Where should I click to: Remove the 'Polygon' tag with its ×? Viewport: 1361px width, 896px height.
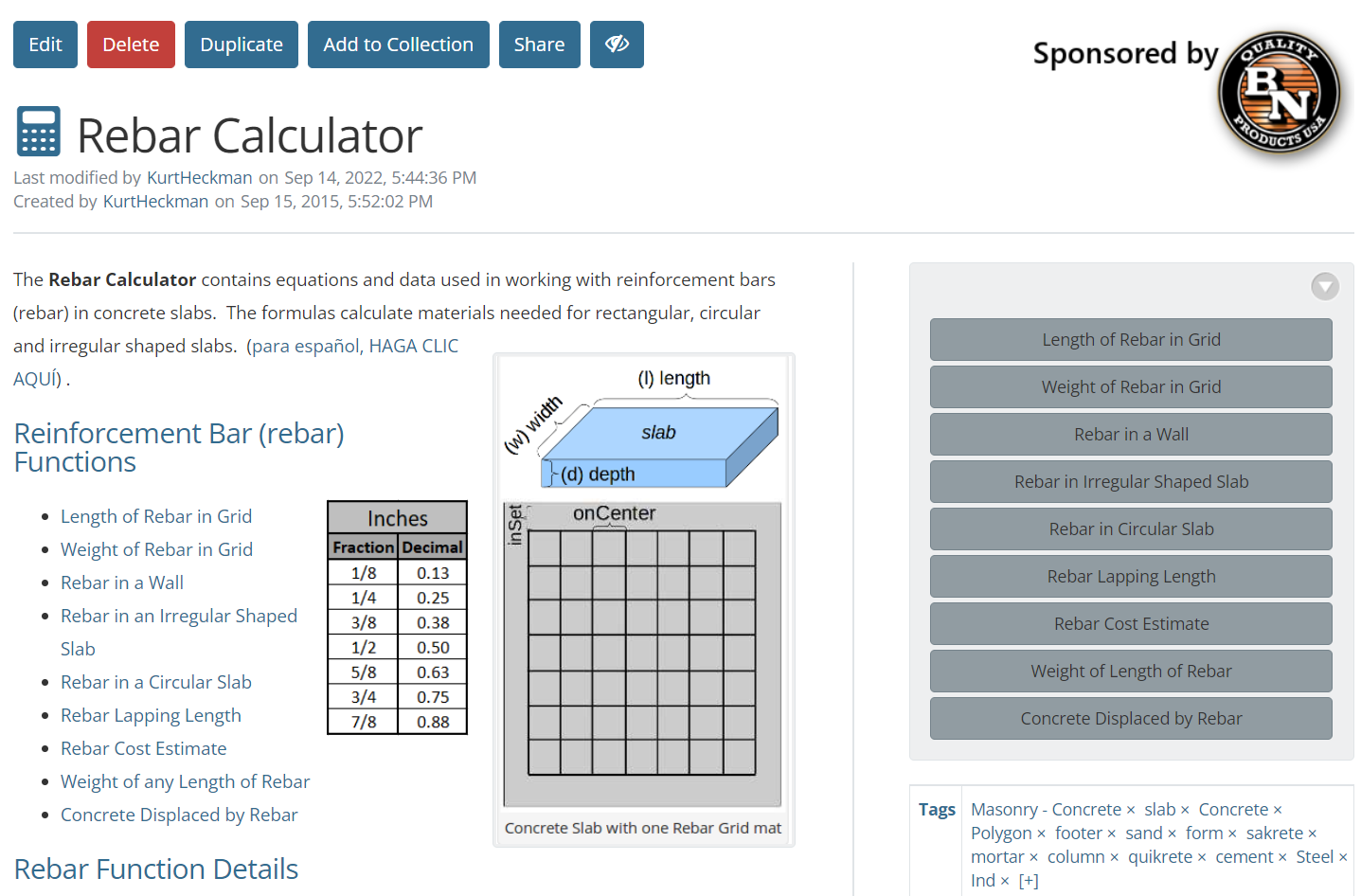click(1041, 833)
